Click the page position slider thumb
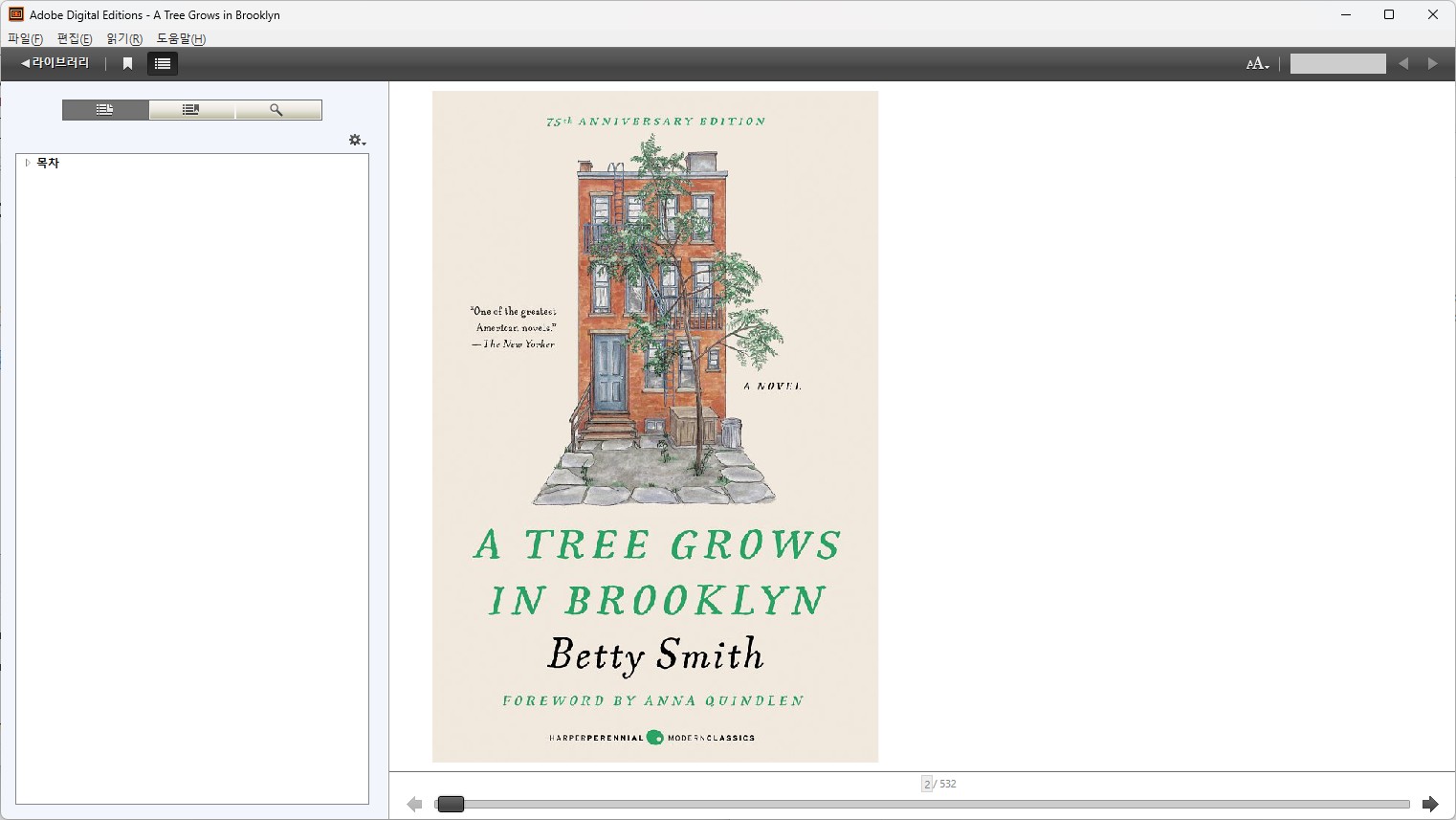 click(x=451, y=804)
